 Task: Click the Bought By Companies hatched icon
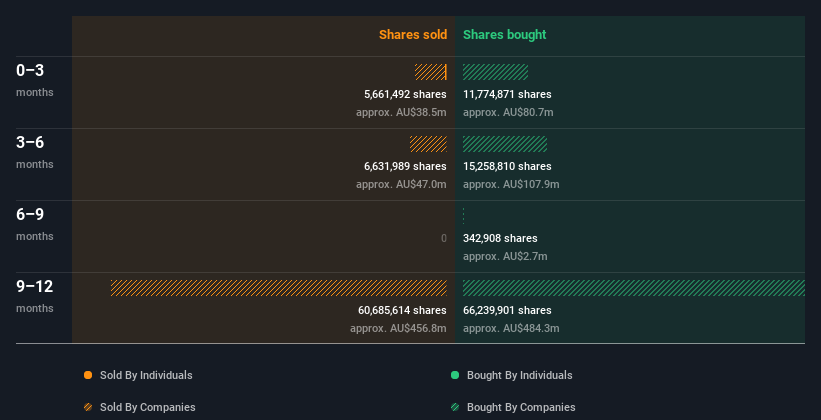coord(455,407)
